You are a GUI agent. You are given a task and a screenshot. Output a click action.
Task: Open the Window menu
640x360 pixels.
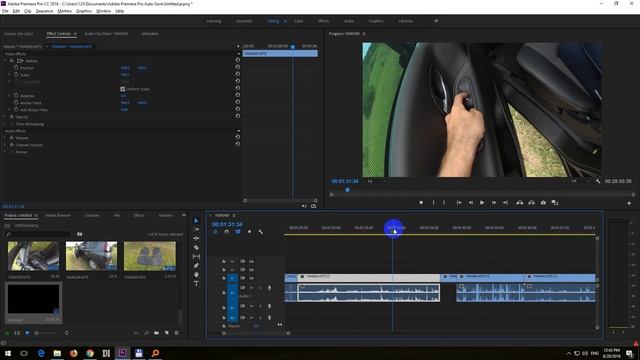(x=104, y=11)
